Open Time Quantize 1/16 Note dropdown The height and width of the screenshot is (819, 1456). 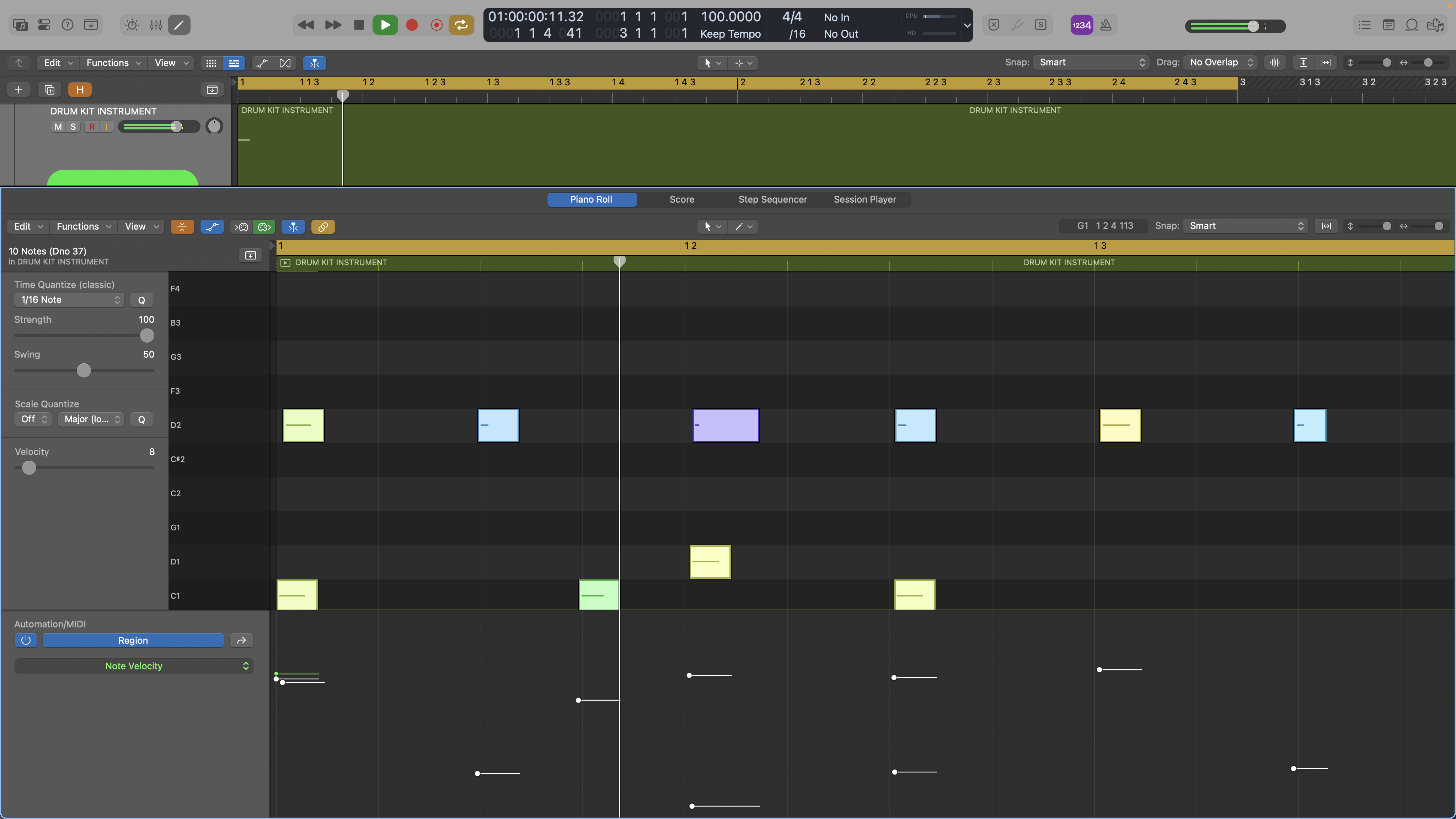tap(69, 300)
